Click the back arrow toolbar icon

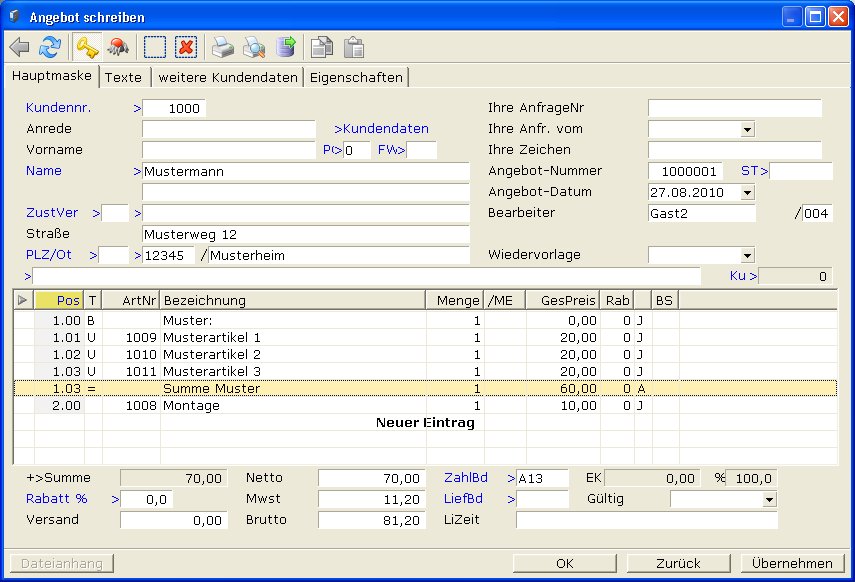(x=19, y=47)
